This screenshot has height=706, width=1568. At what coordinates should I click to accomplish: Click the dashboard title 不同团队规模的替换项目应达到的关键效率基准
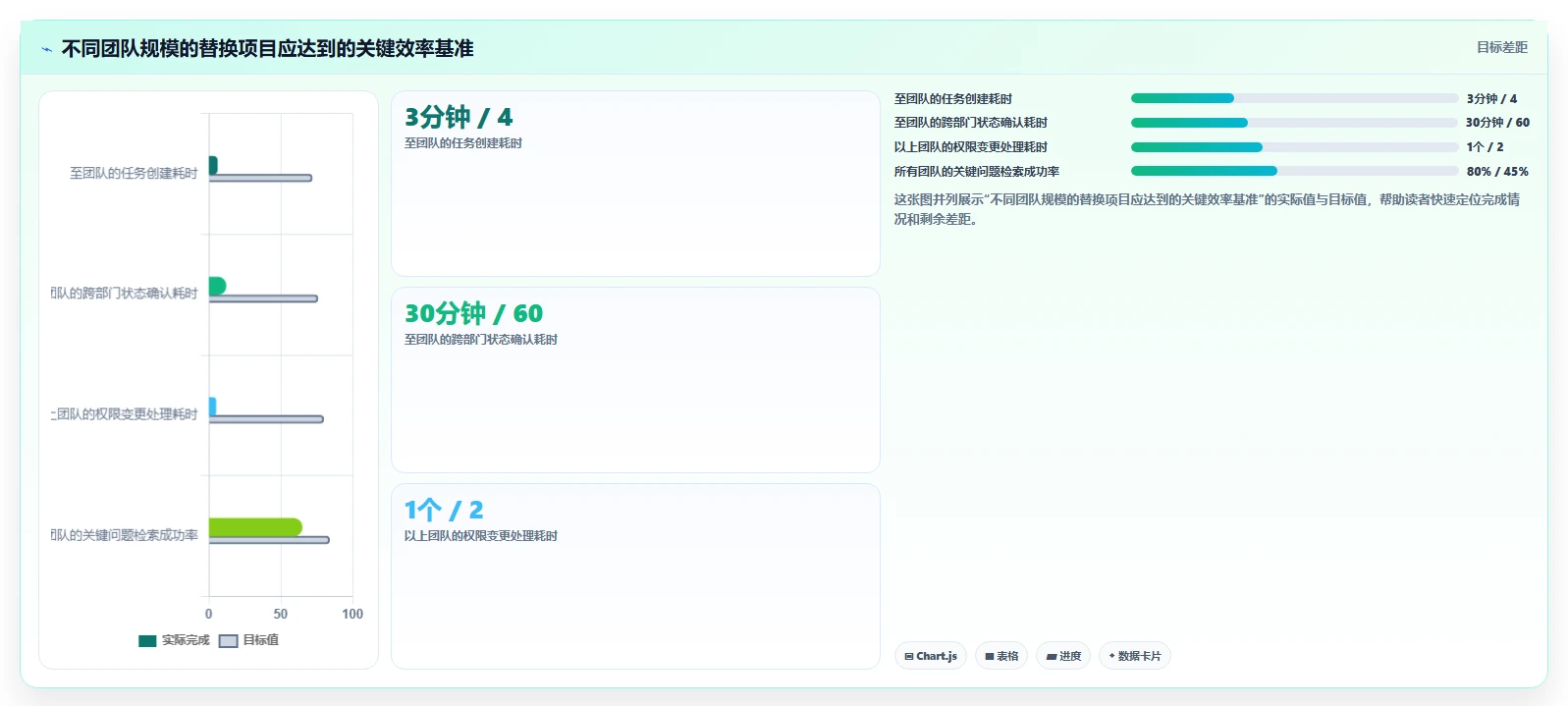[x=268, y=49]
